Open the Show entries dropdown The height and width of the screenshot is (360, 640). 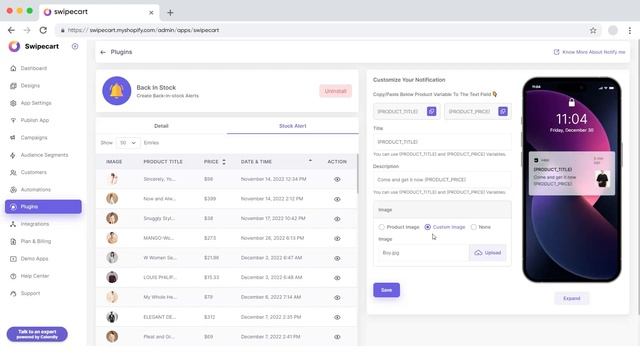[x=128, y=143]
